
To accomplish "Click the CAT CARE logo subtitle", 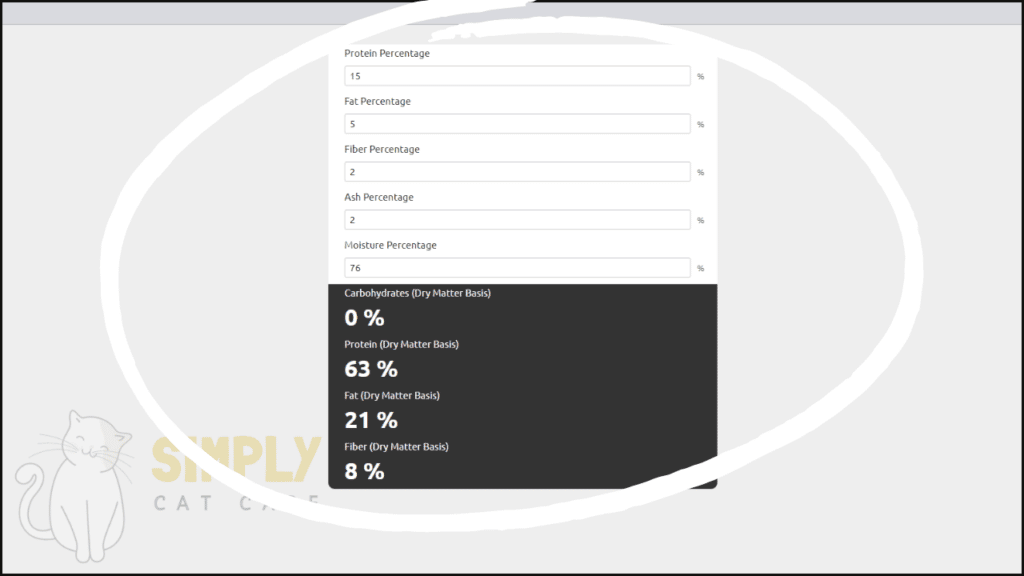I will (237, 503).
